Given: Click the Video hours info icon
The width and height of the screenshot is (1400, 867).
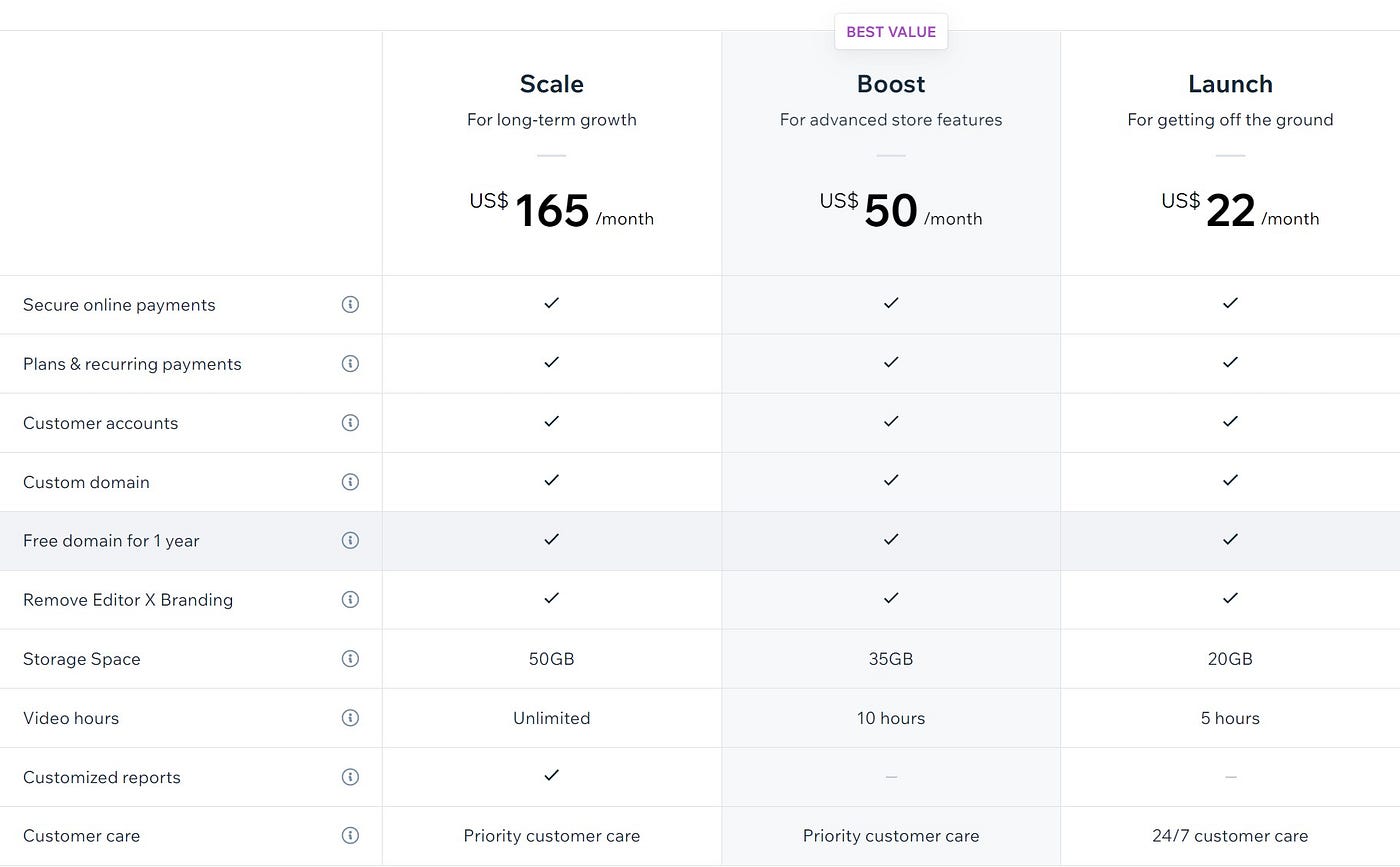Looking at the screenshot, I should (350, 718).
